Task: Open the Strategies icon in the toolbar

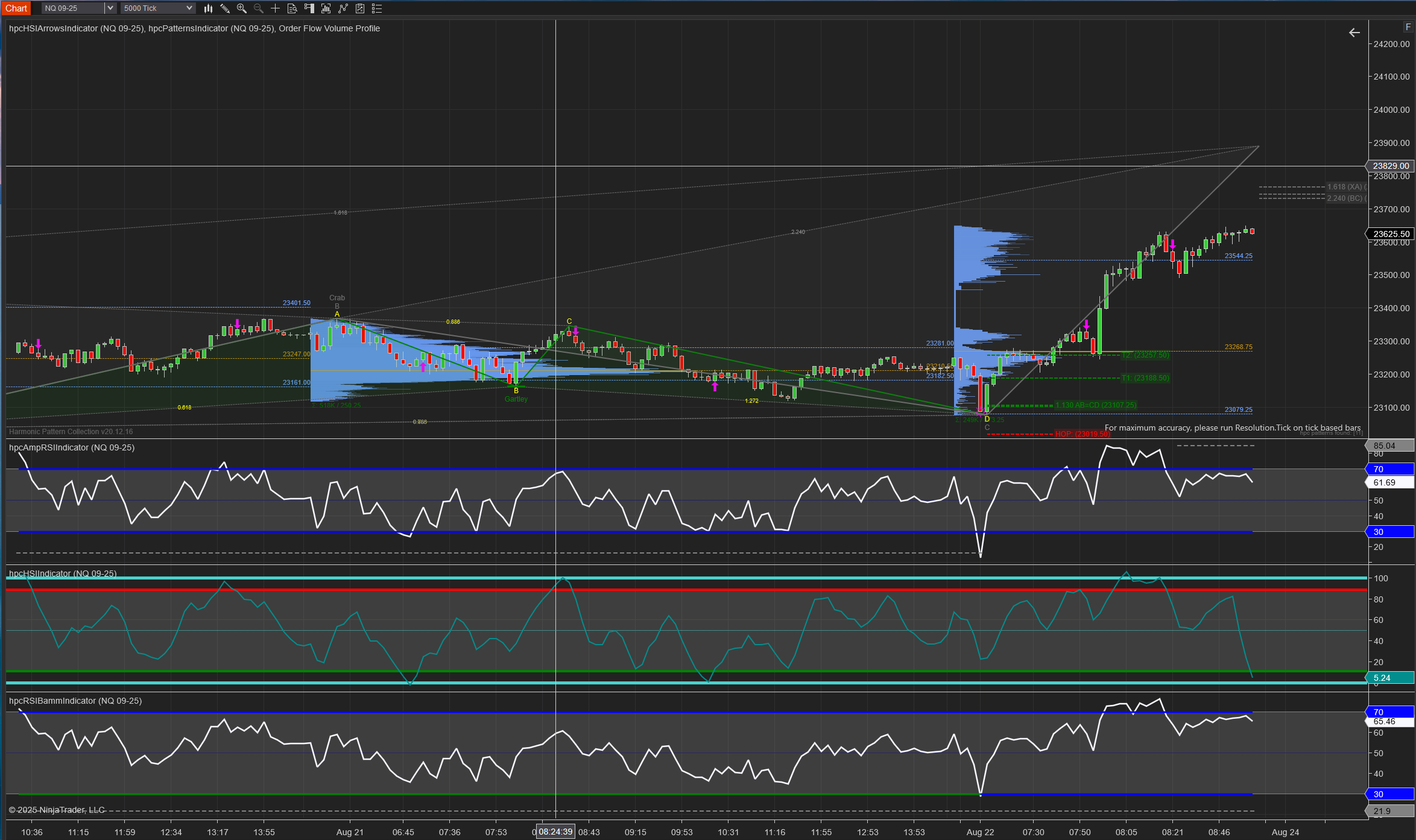Action: point(343,8)
